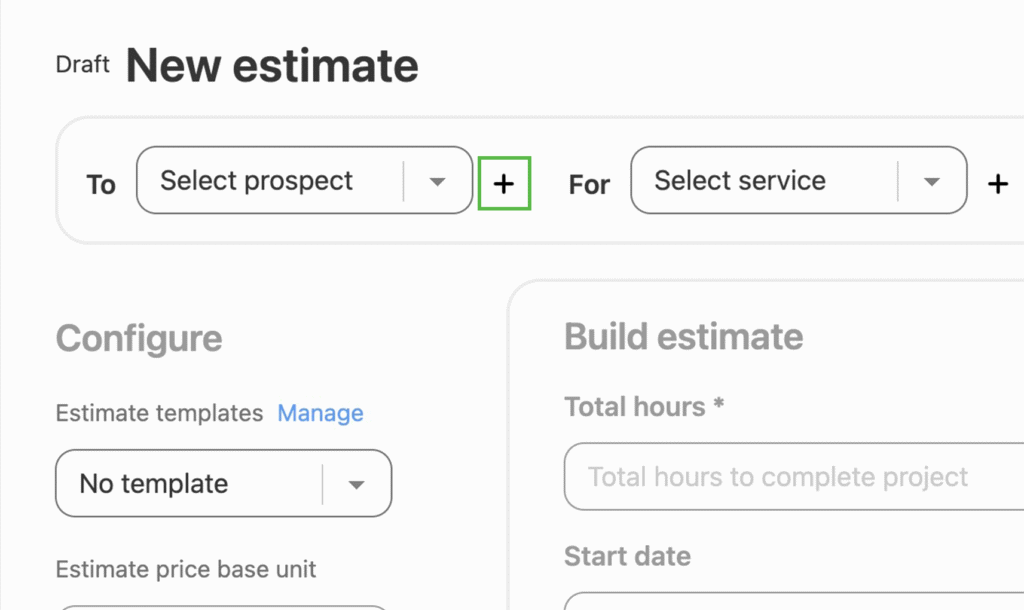Click the 'No template' selected value text
Screen dimensions: 1024x610
coord(154,484)
